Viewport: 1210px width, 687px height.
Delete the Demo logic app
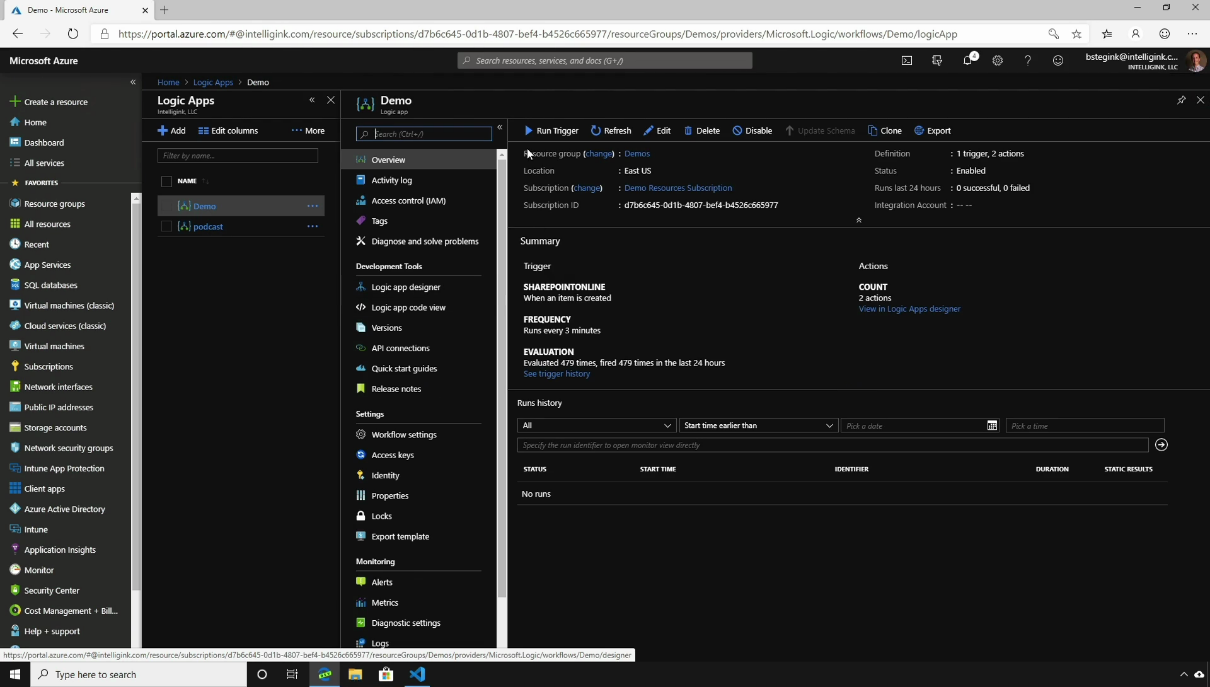(702, 131)
